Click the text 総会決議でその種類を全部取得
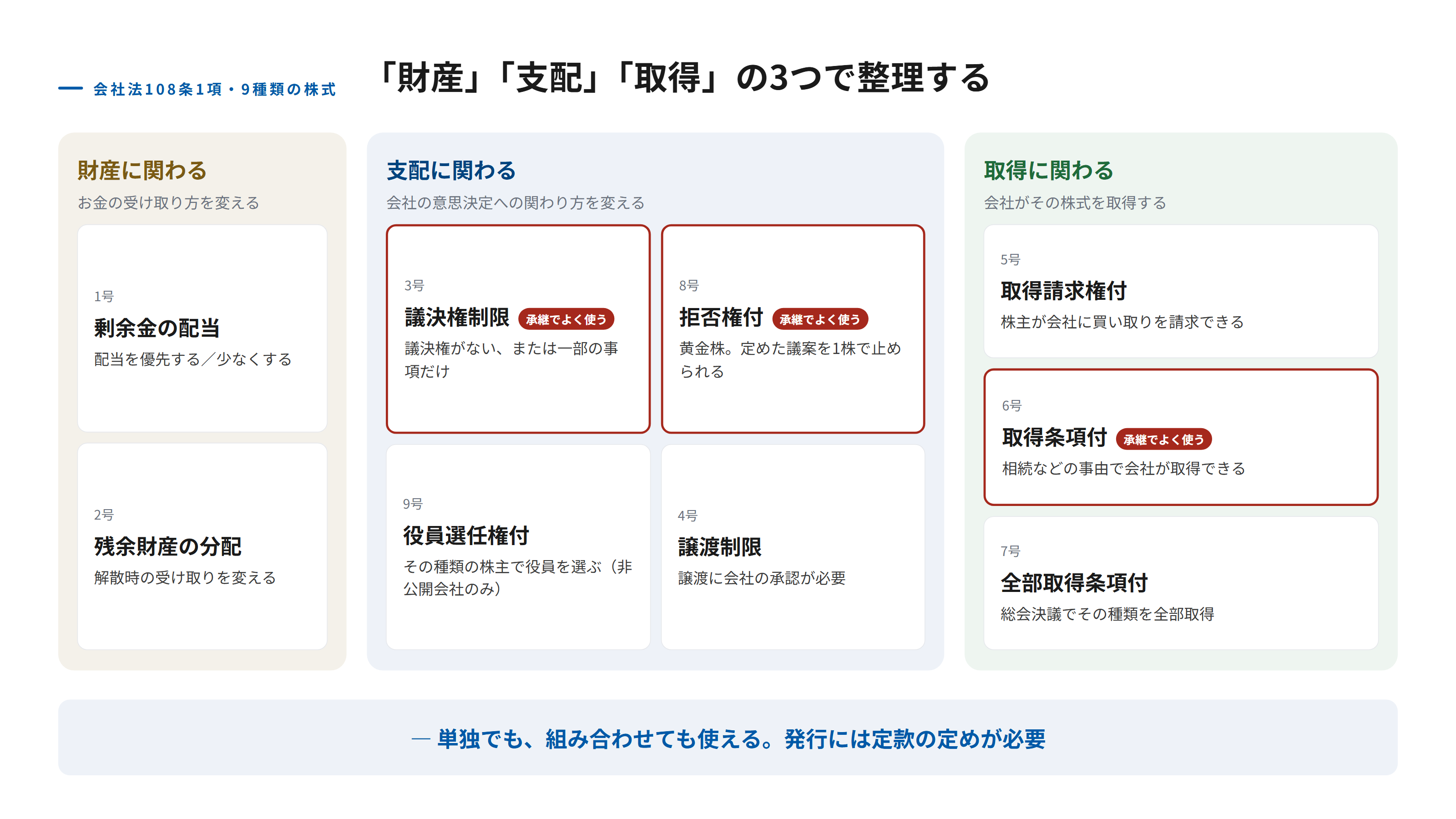 (1107, 614)
